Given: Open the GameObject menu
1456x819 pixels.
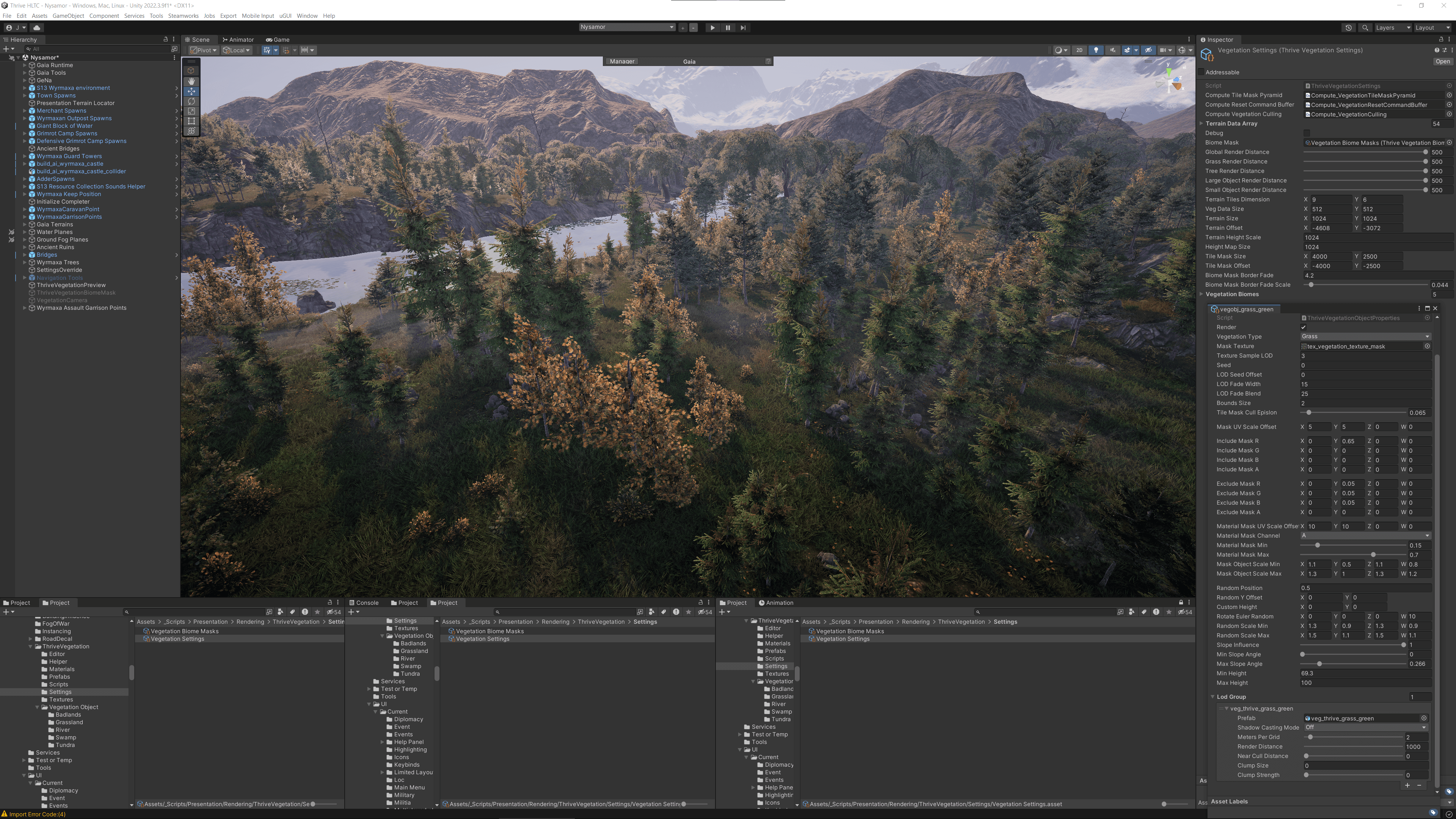Looking at the screenshot, I should (68, 16).
